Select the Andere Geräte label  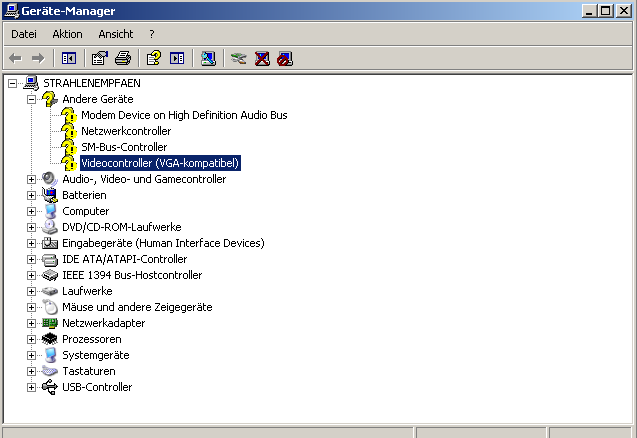click(x=98, y=99)
